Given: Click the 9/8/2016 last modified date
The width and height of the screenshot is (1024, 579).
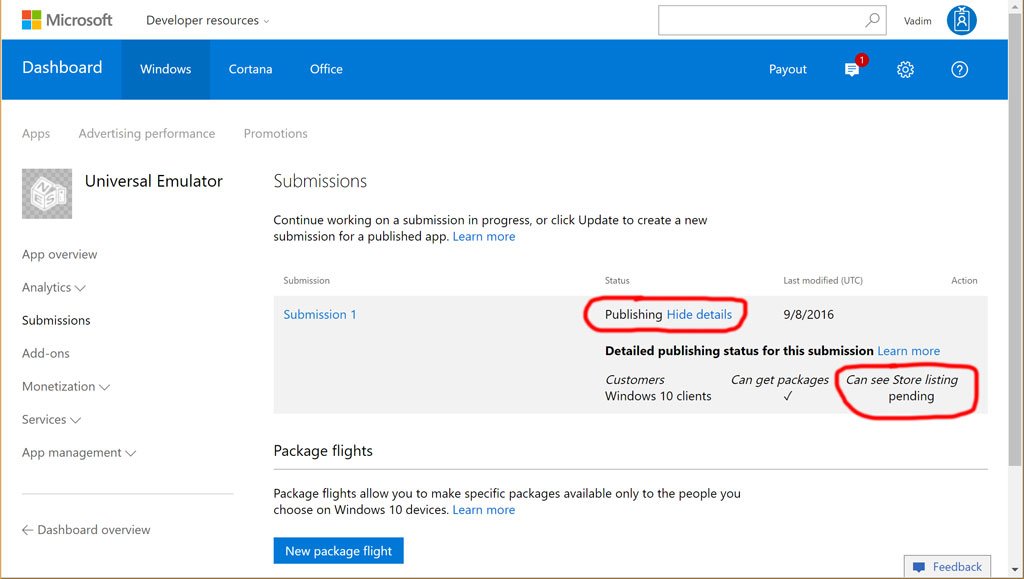Looking at the screenshot, I should point(808,315).
